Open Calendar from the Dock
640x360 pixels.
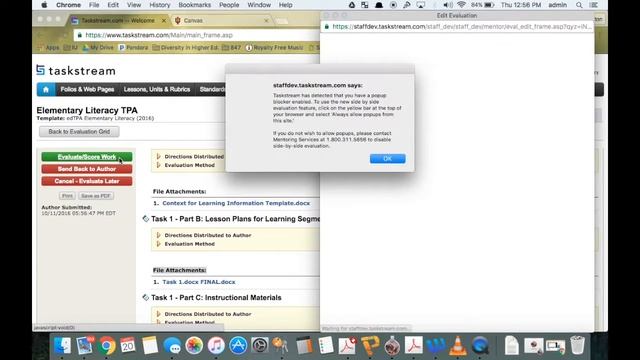coord(128,346)
